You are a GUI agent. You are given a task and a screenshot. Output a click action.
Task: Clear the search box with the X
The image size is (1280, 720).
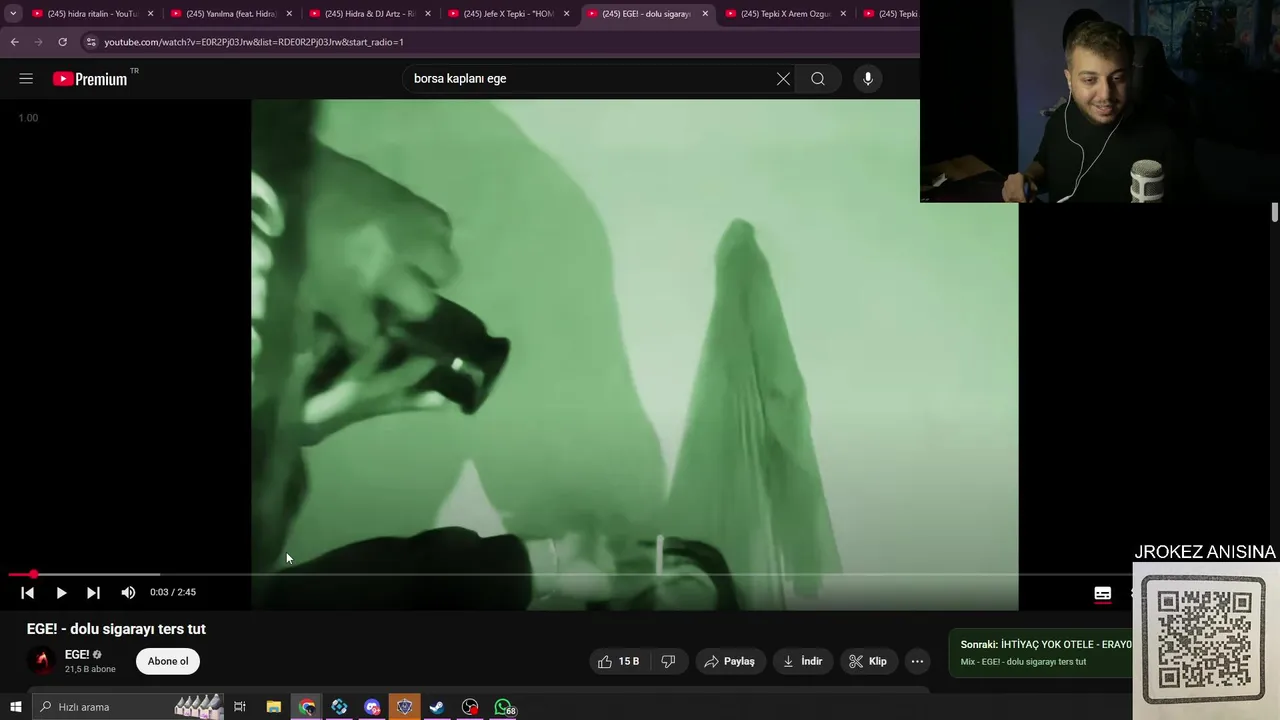point(783,79)
